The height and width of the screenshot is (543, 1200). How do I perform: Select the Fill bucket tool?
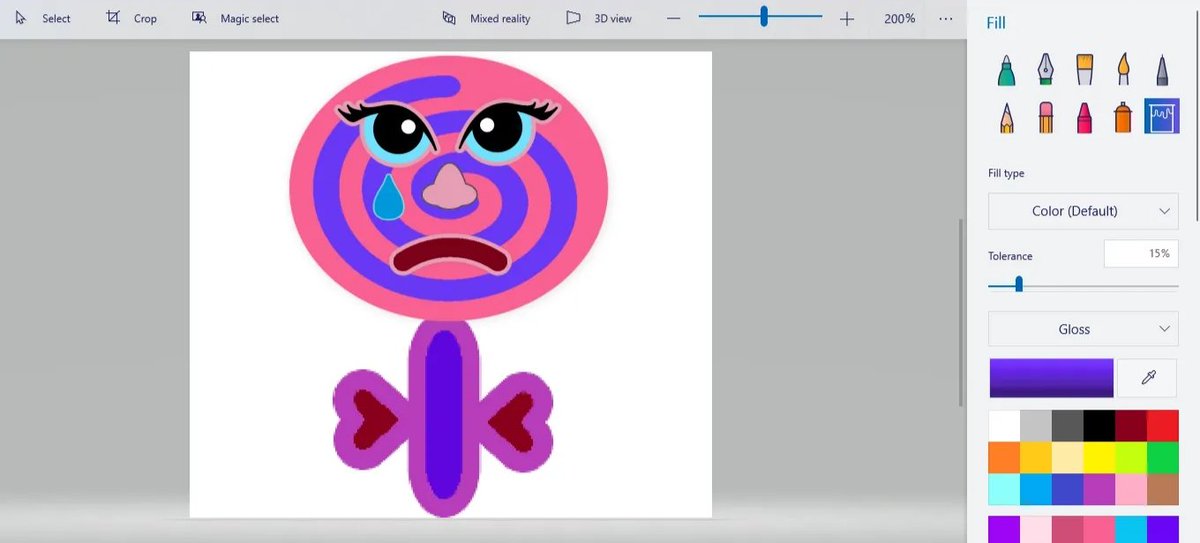point(1162,117)
